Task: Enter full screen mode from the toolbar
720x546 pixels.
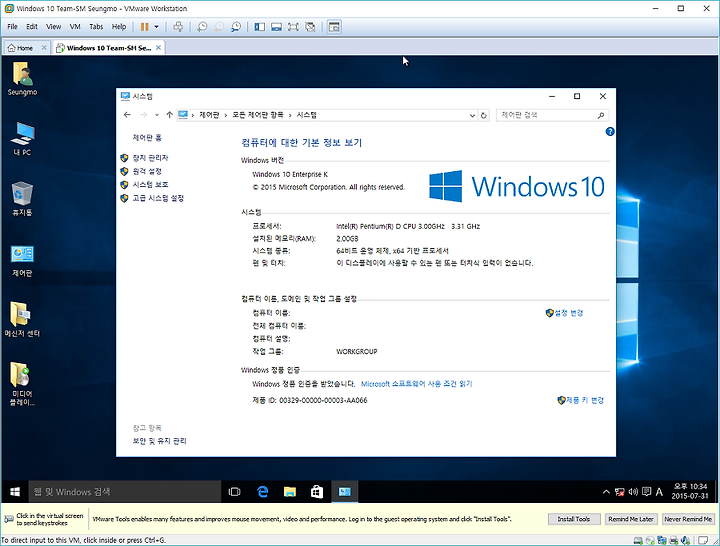Action: point(293,27)
